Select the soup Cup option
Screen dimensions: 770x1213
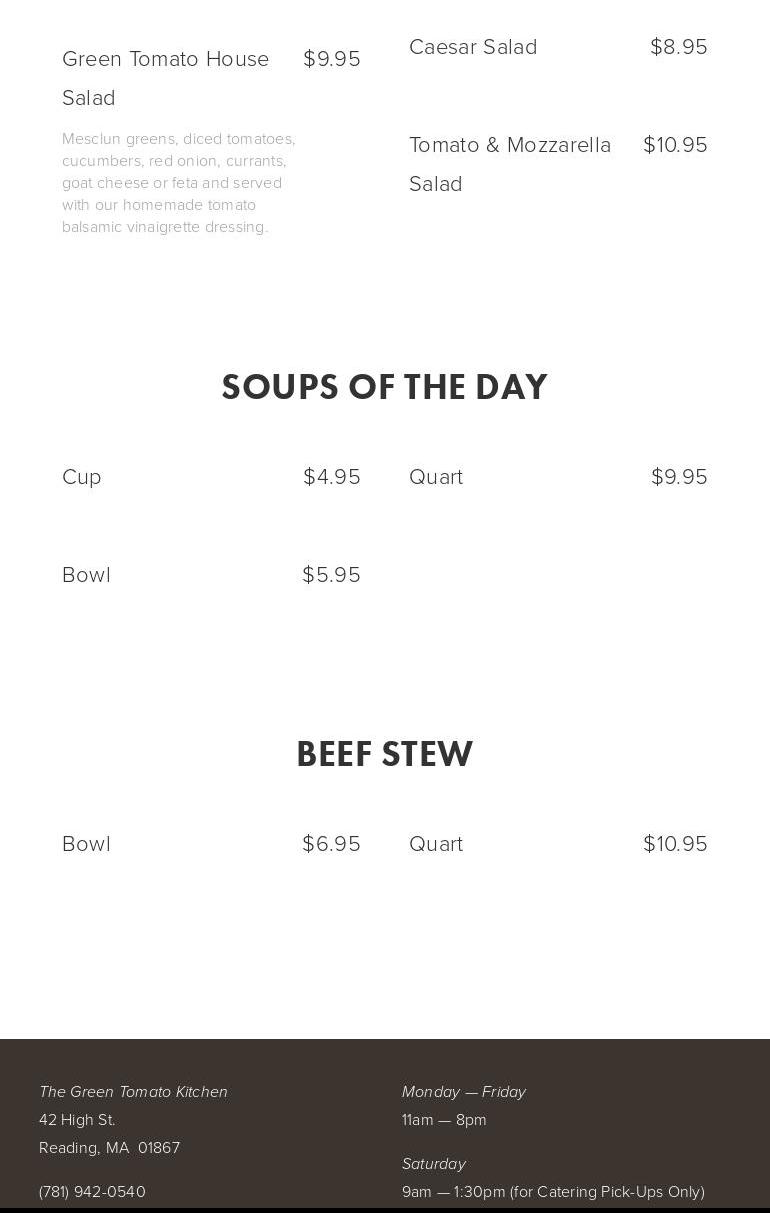(82, 477)
